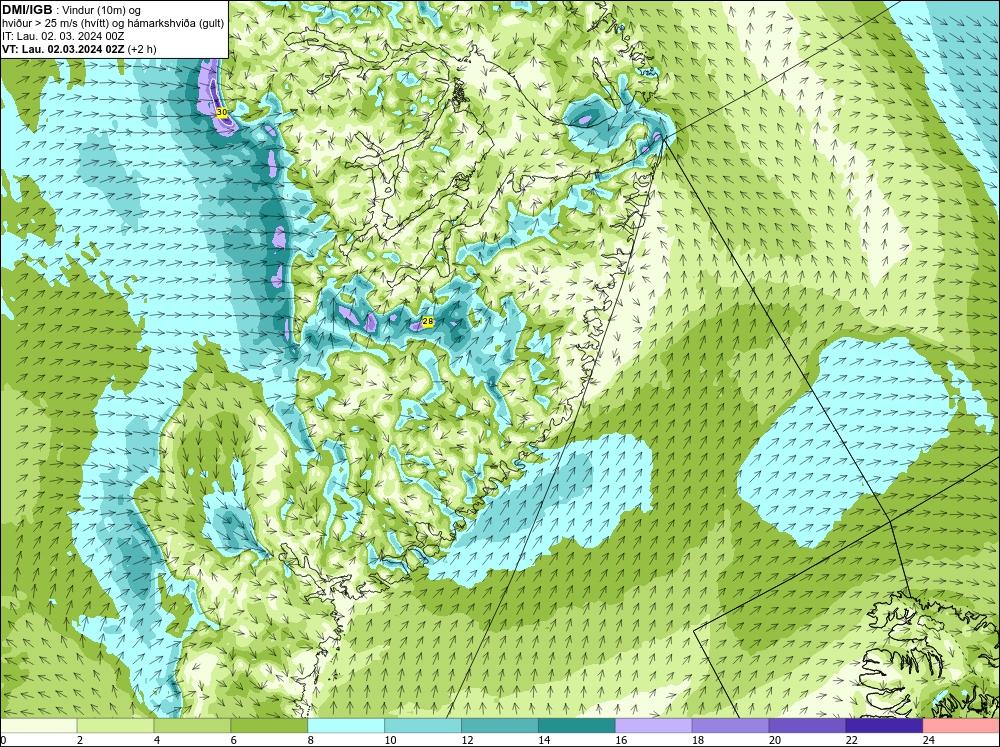Click the legend scale number 18
Screen dimensions: 1000x747
[698, 740]
